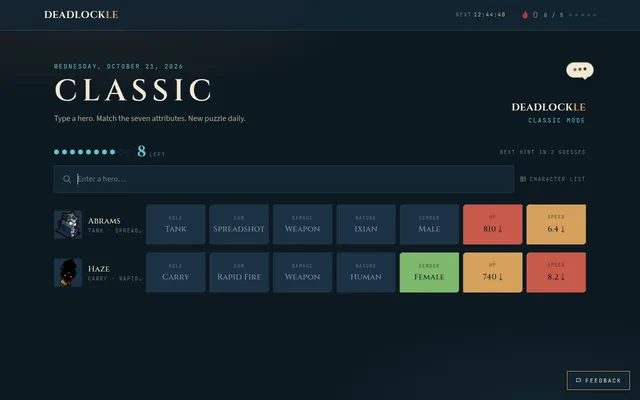Viewport: 640px width, 400px height.
Task: Click the Deadlockle Classic Mode logo
Action: (549, 112)
